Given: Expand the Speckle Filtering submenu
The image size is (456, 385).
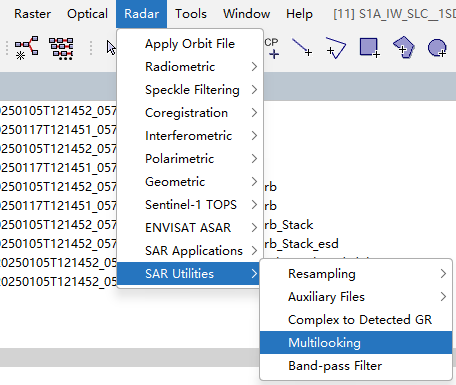Looking at the screenshot, I should (x=190, y=90).
